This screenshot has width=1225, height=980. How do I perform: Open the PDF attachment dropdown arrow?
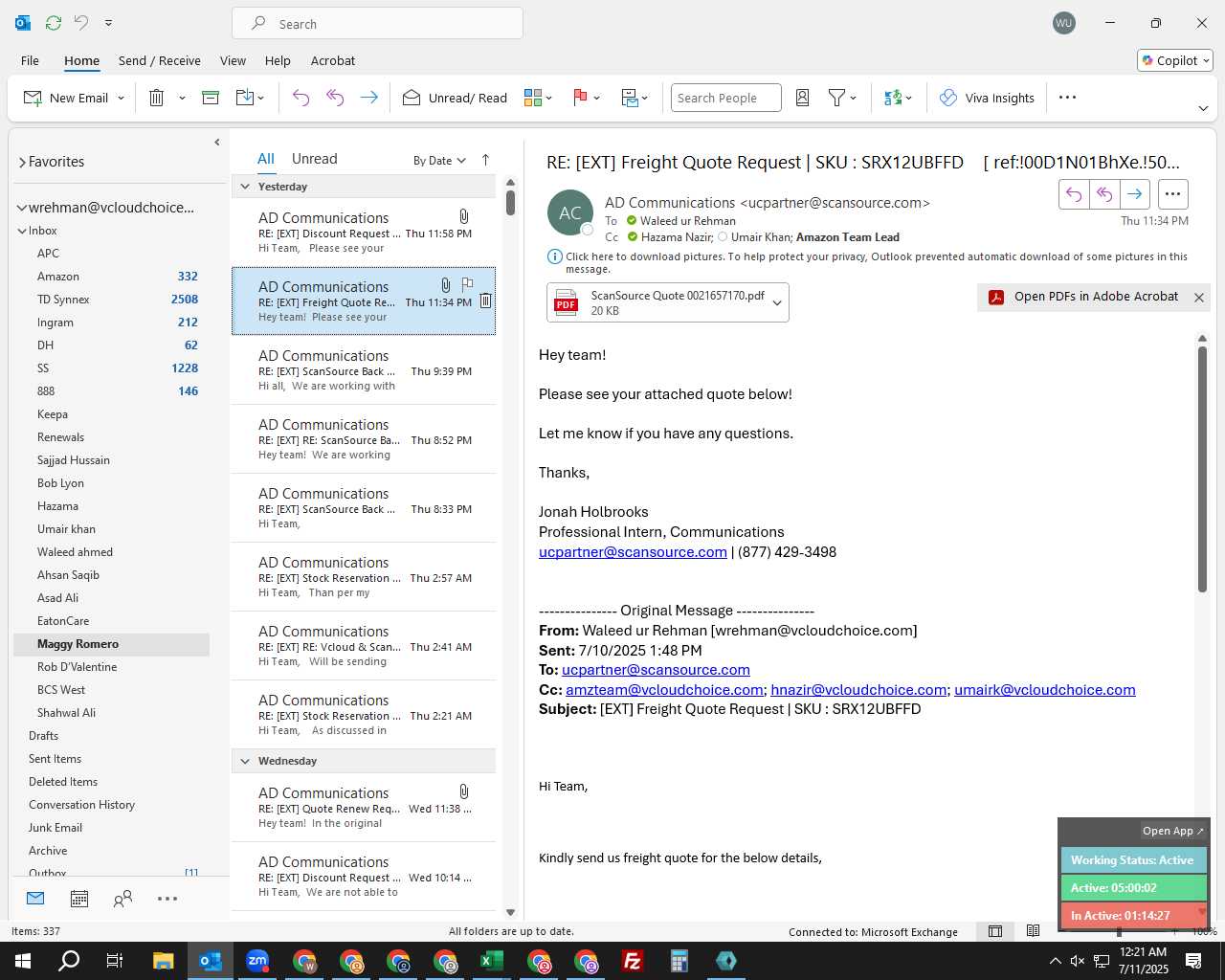click(x=777, y=302)
